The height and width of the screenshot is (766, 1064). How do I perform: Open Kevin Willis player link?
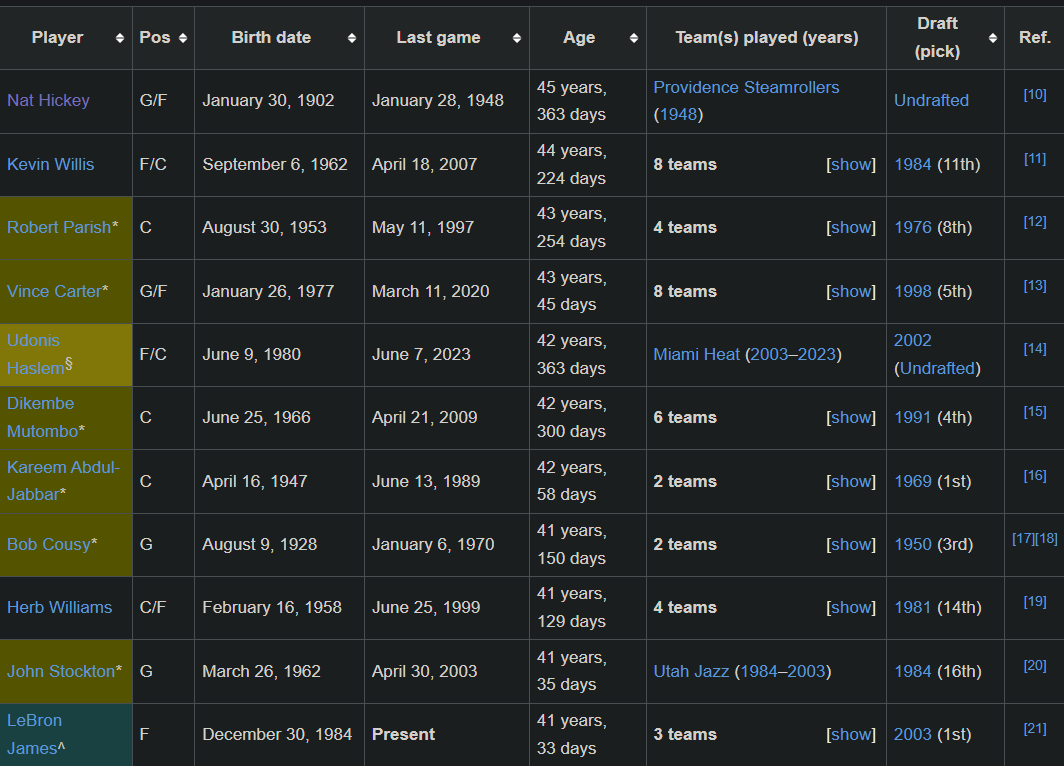click(x=51, y=164)
